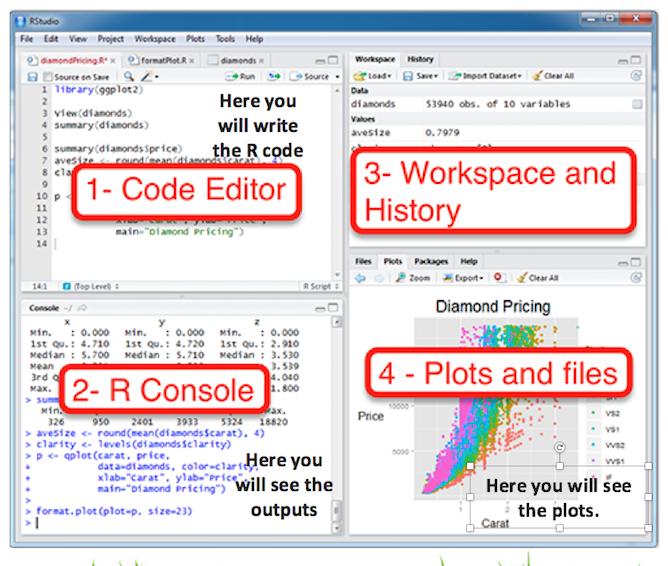668x566 pixels.
Task: Refresh the workspace panel
Action: click(636, 76)
